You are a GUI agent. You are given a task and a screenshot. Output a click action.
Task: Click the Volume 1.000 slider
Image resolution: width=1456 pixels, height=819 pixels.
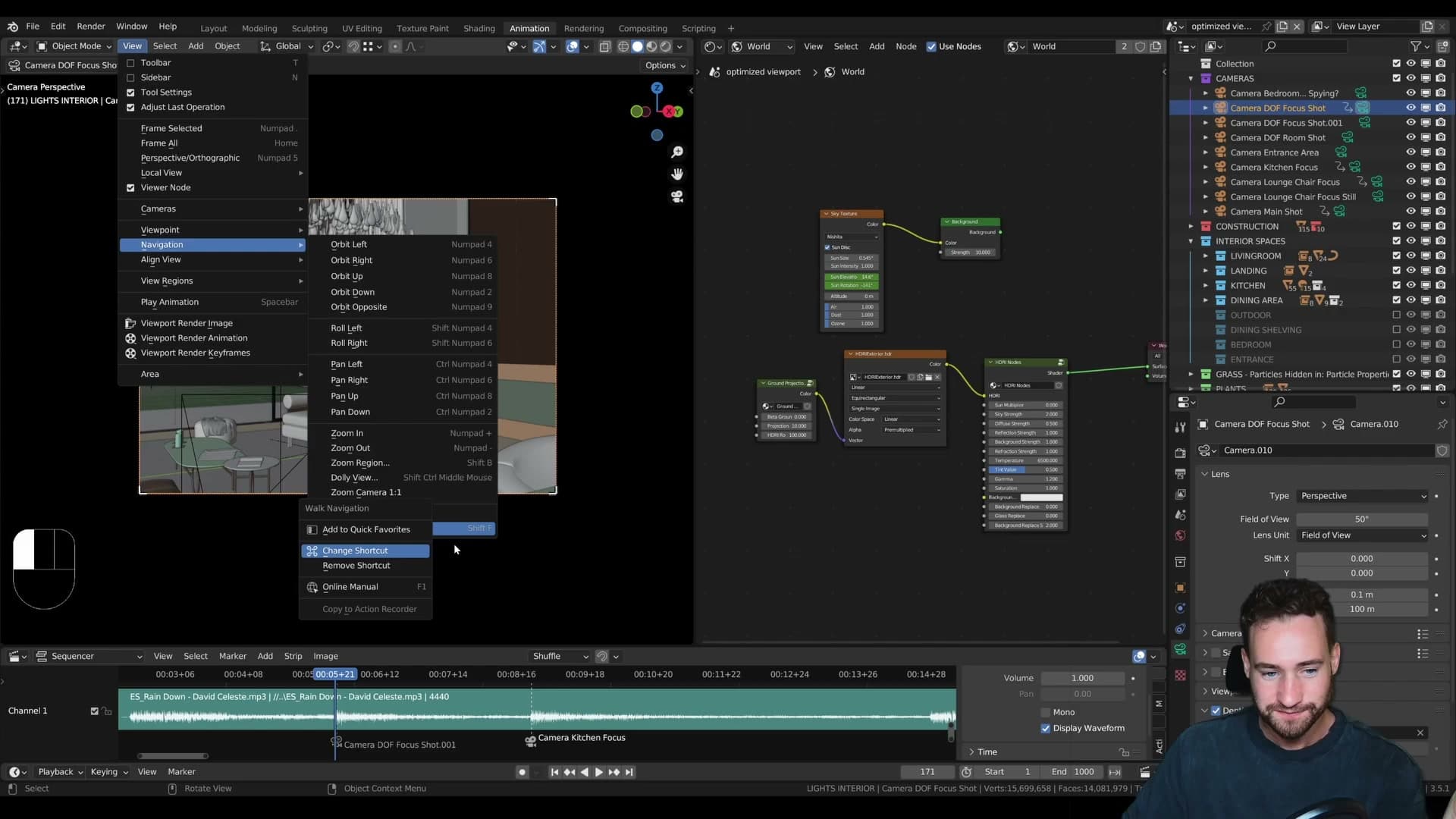pos(1082,678)
